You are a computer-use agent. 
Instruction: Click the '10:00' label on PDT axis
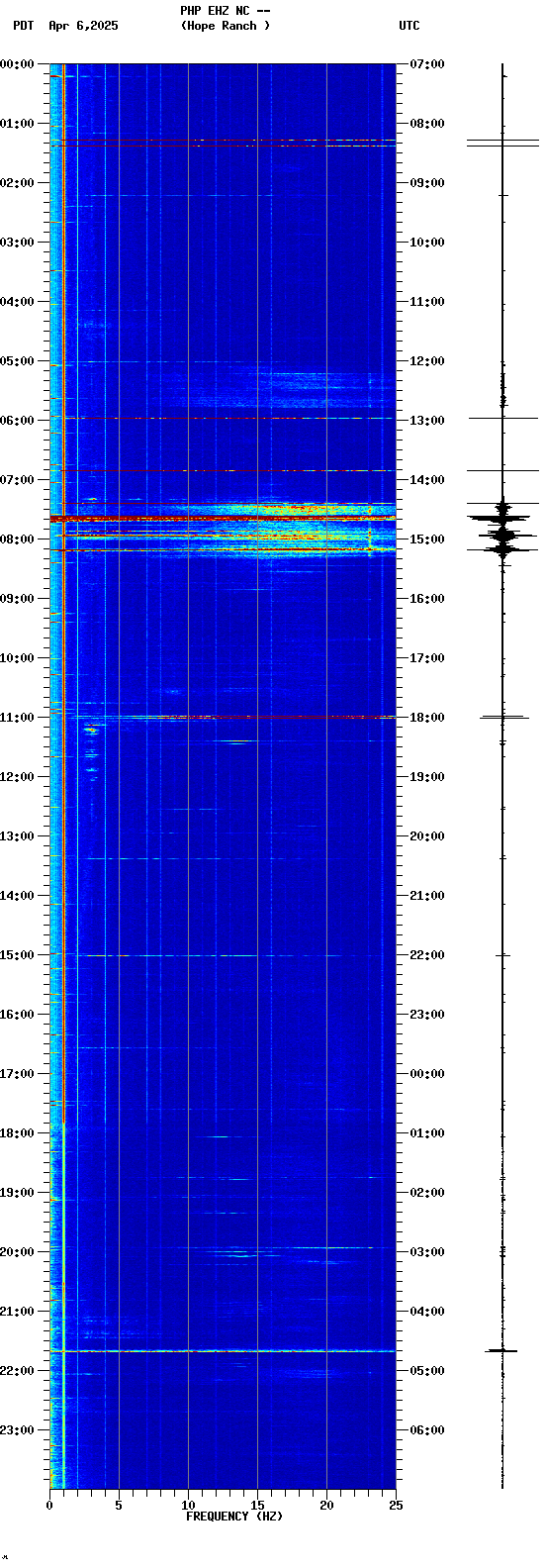coord(17,658)
